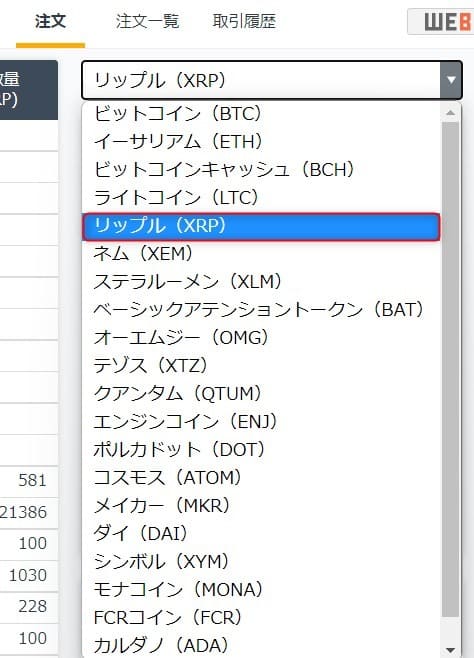474x658 pixels.
Task: Pick highlighted リップル (XRP) entry
Action: point(261,227)
